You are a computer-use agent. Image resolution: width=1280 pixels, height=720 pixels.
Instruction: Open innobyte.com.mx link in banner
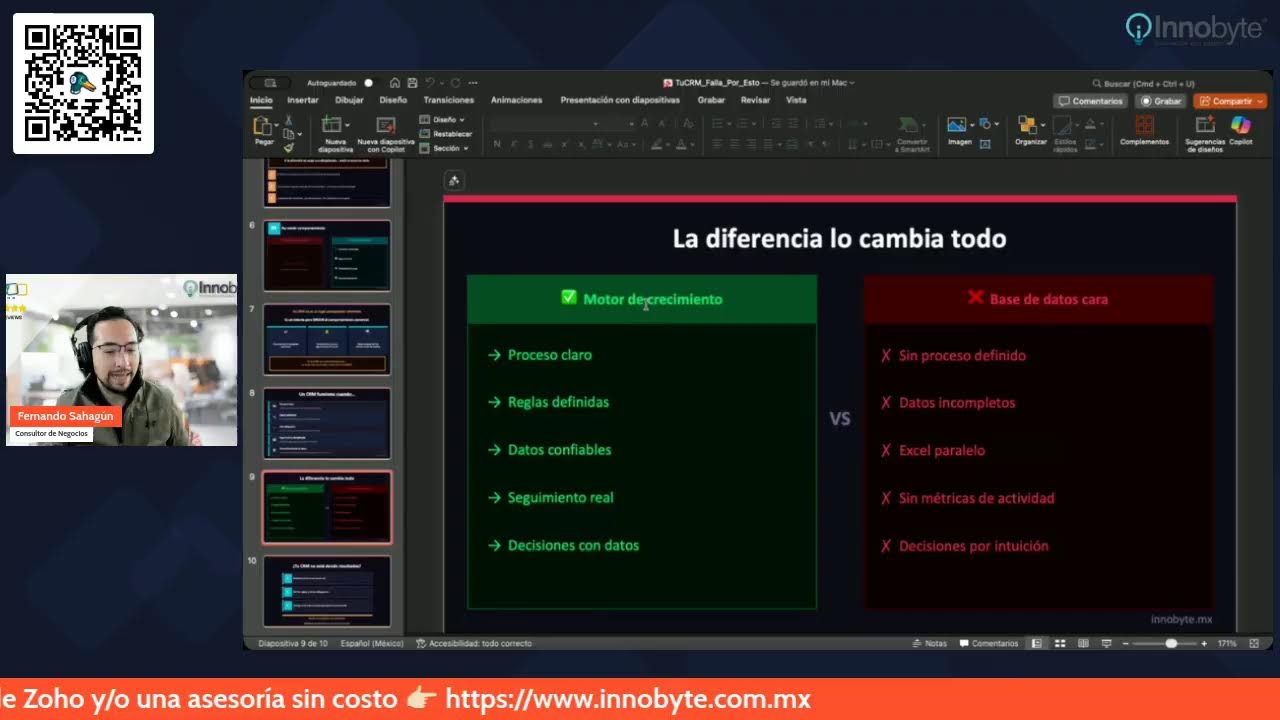coord(627,699)
